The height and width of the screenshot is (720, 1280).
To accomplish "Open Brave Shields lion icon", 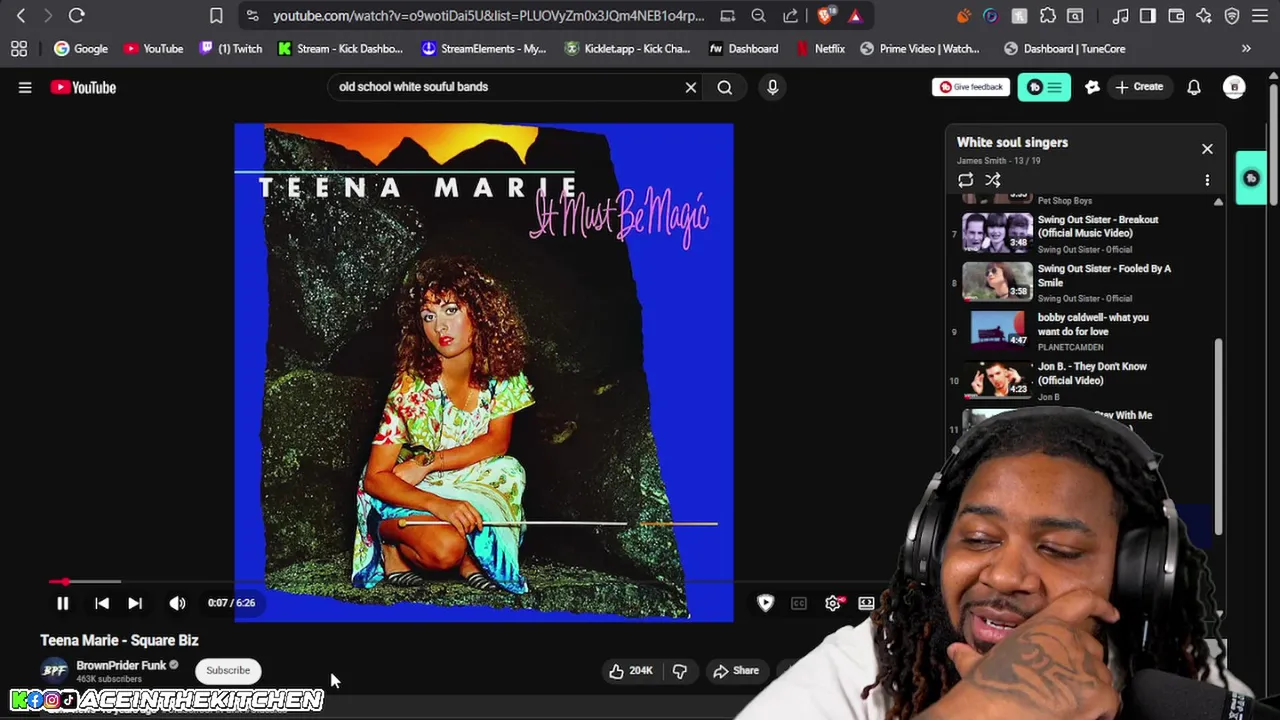I will coord(825,16).
